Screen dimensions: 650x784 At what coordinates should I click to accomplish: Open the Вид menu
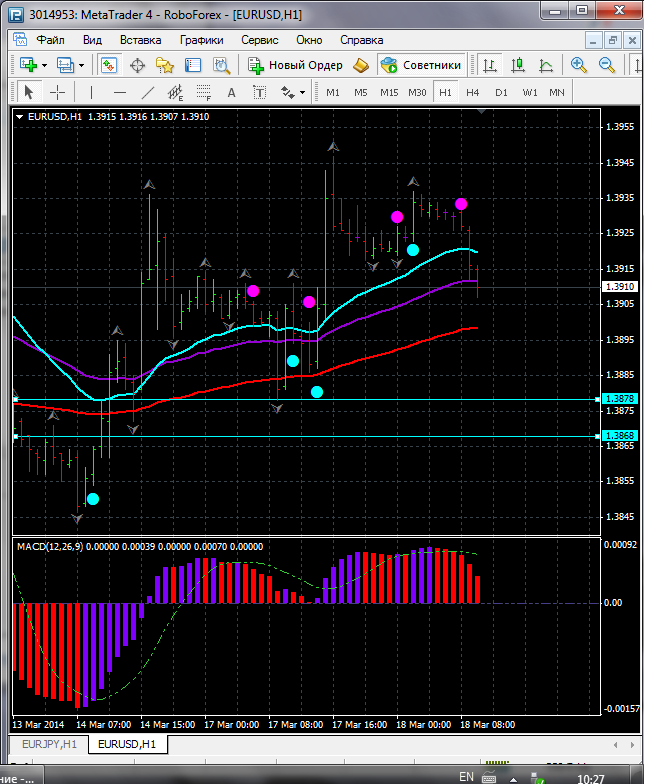pyautogui.click(x=92, y=40)
